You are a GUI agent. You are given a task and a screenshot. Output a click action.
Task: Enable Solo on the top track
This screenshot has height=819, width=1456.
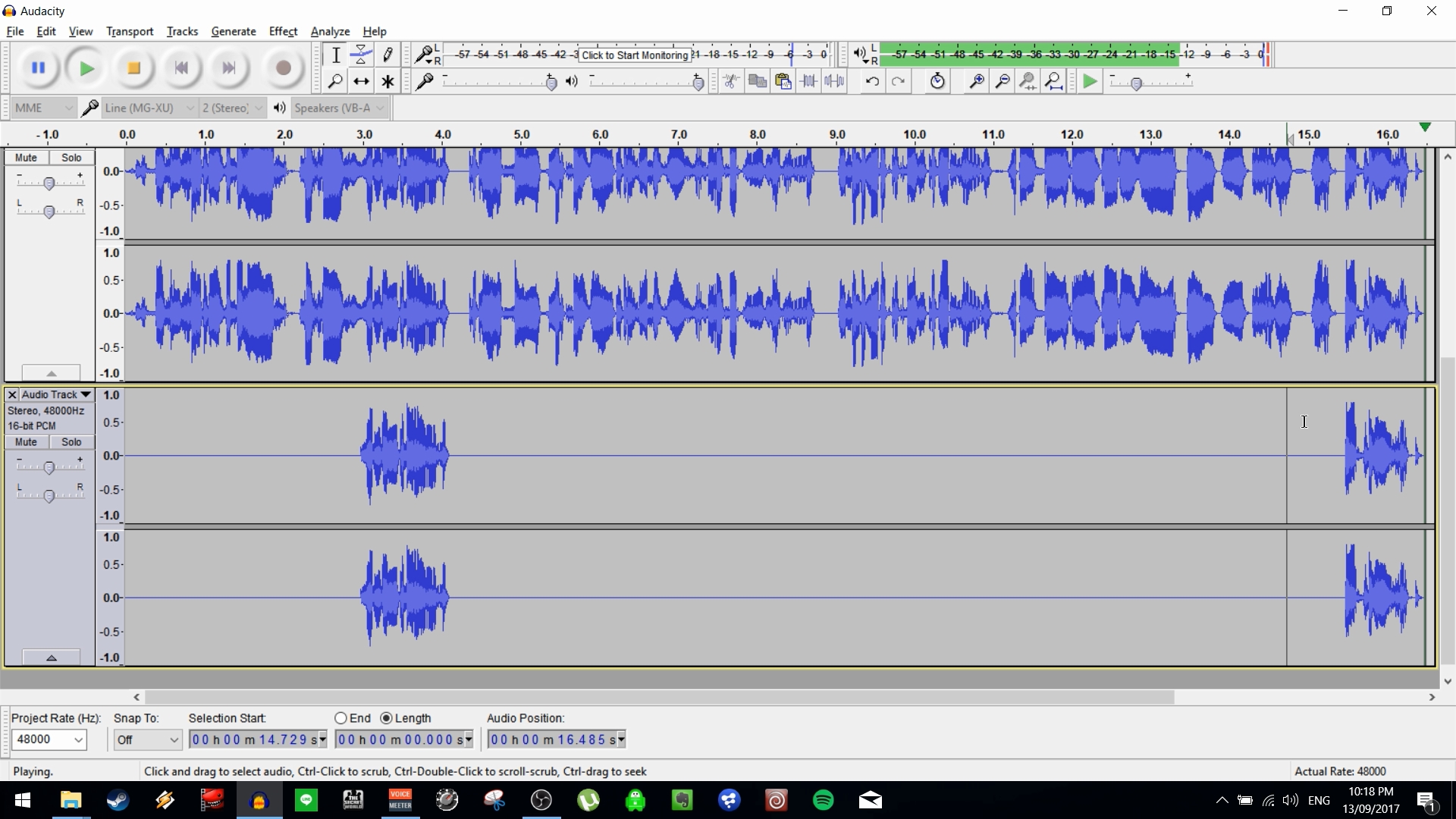[x=71, y=157]
